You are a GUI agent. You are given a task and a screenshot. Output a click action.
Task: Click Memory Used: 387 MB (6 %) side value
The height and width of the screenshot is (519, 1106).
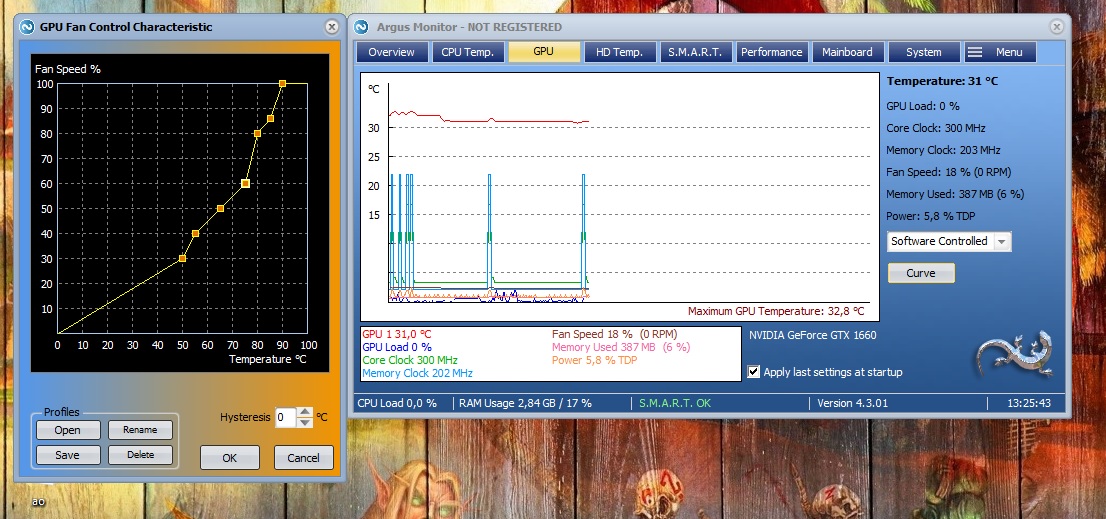click(955, 194)
